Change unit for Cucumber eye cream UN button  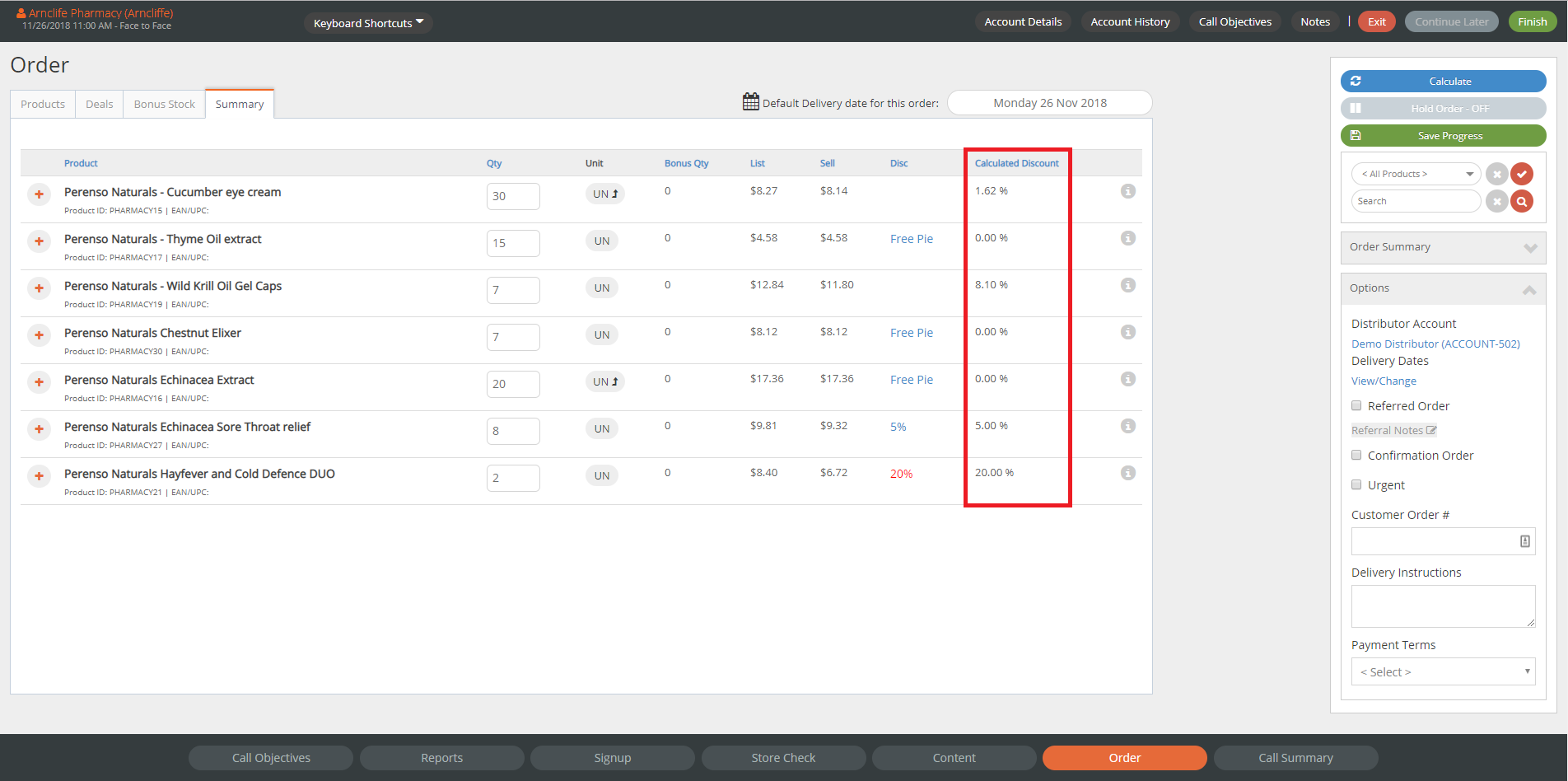(605, 194)
